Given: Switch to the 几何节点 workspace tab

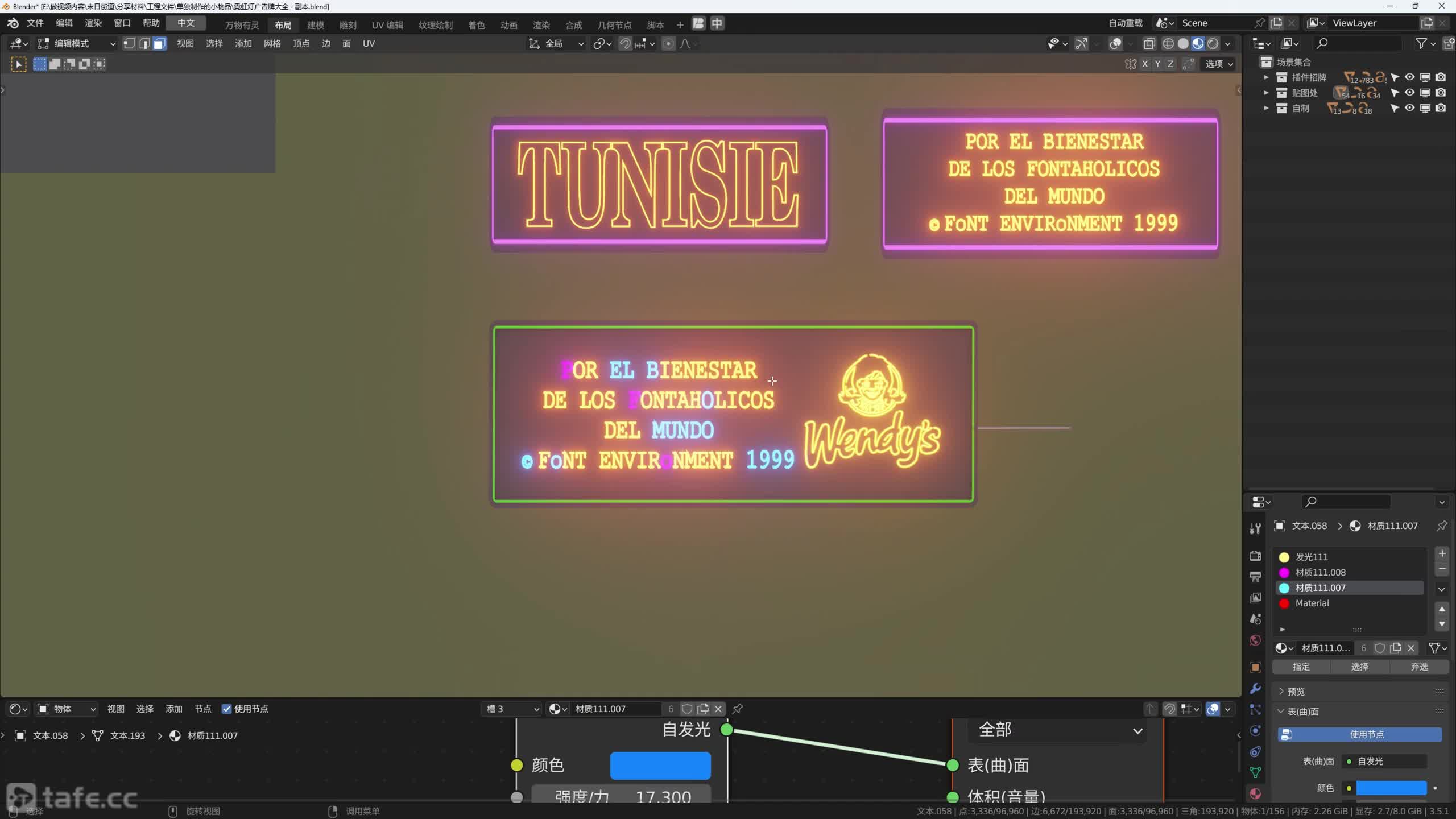Looking at the screenshot, I should tap(614, 25).
